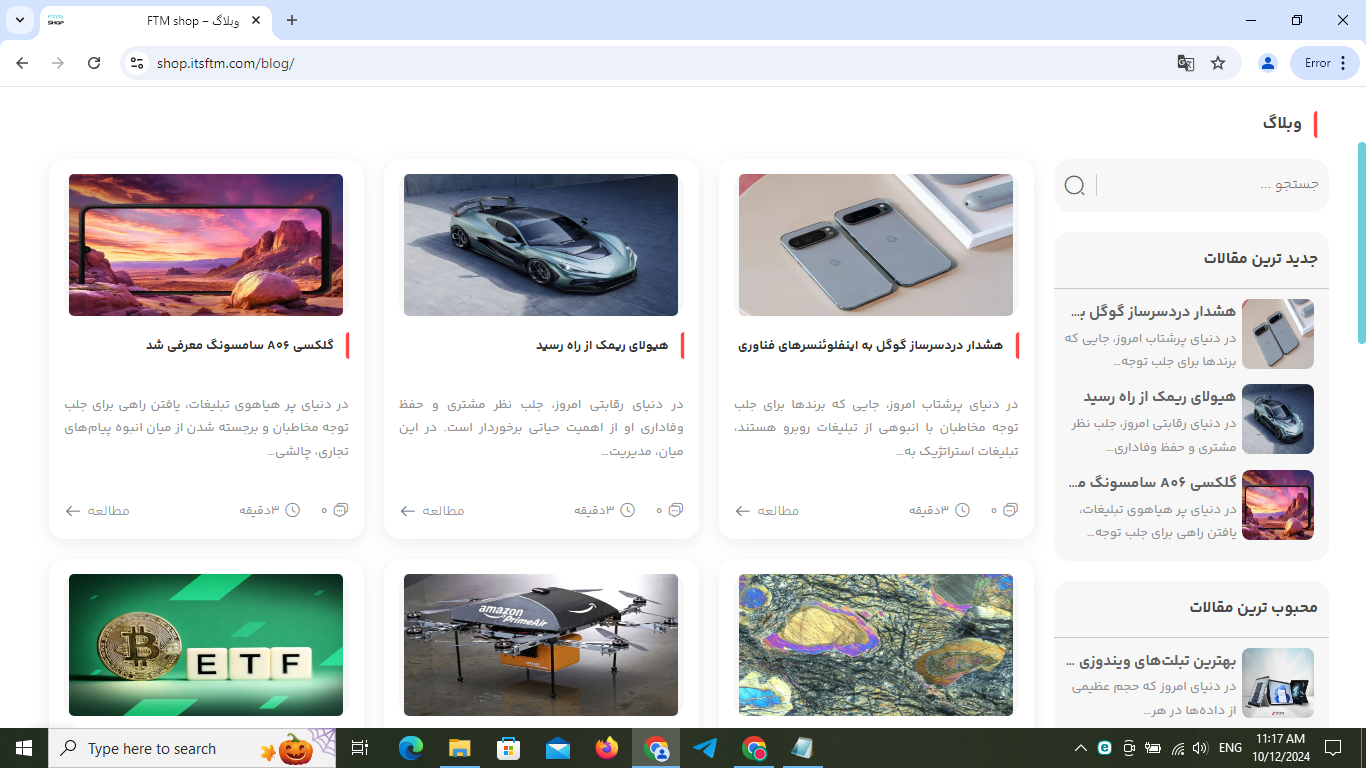Click the magnifier icon in the blog search box
1366x768 pixels.
(1074, 185)
